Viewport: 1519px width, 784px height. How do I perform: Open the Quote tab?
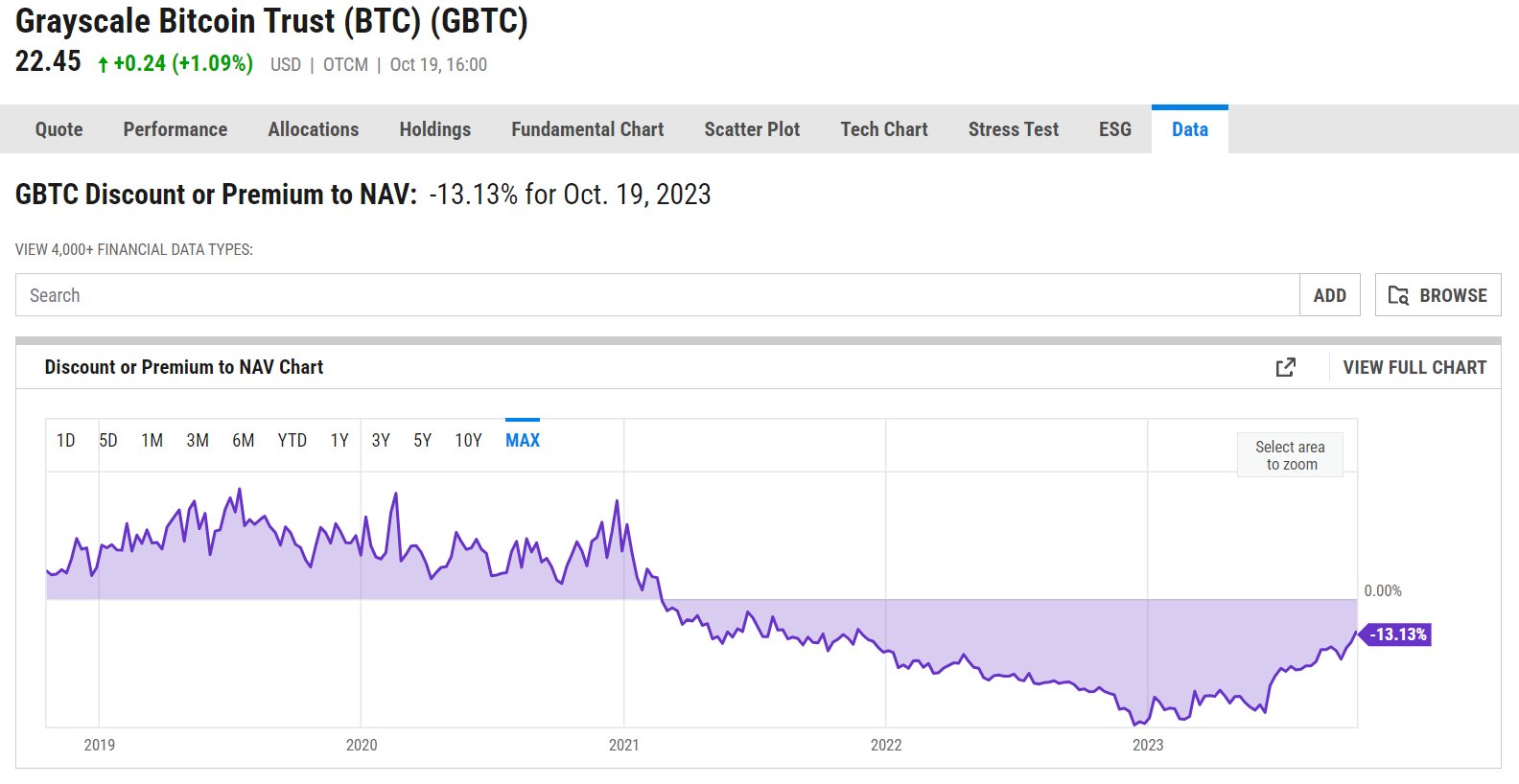(58, 128)
